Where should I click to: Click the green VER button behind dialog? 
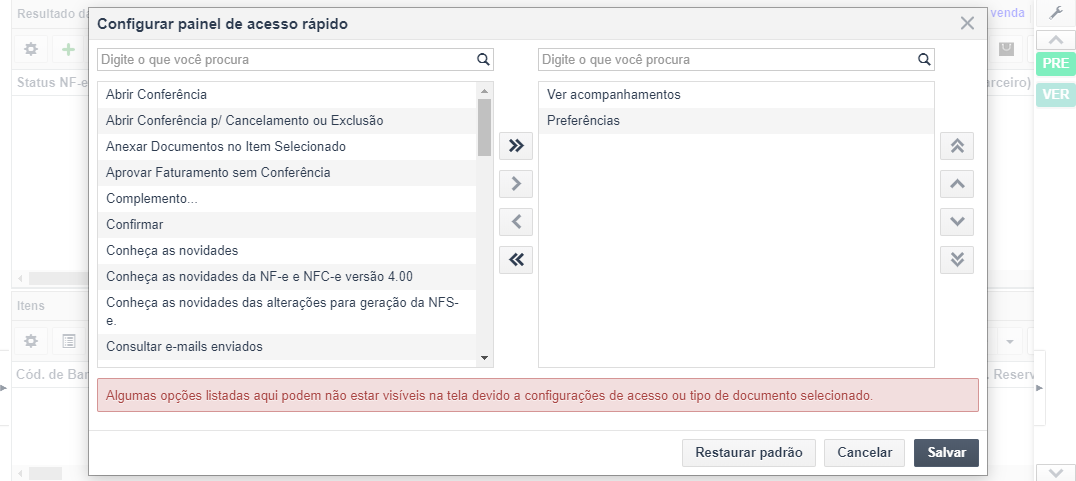[x=1055, y=95]
